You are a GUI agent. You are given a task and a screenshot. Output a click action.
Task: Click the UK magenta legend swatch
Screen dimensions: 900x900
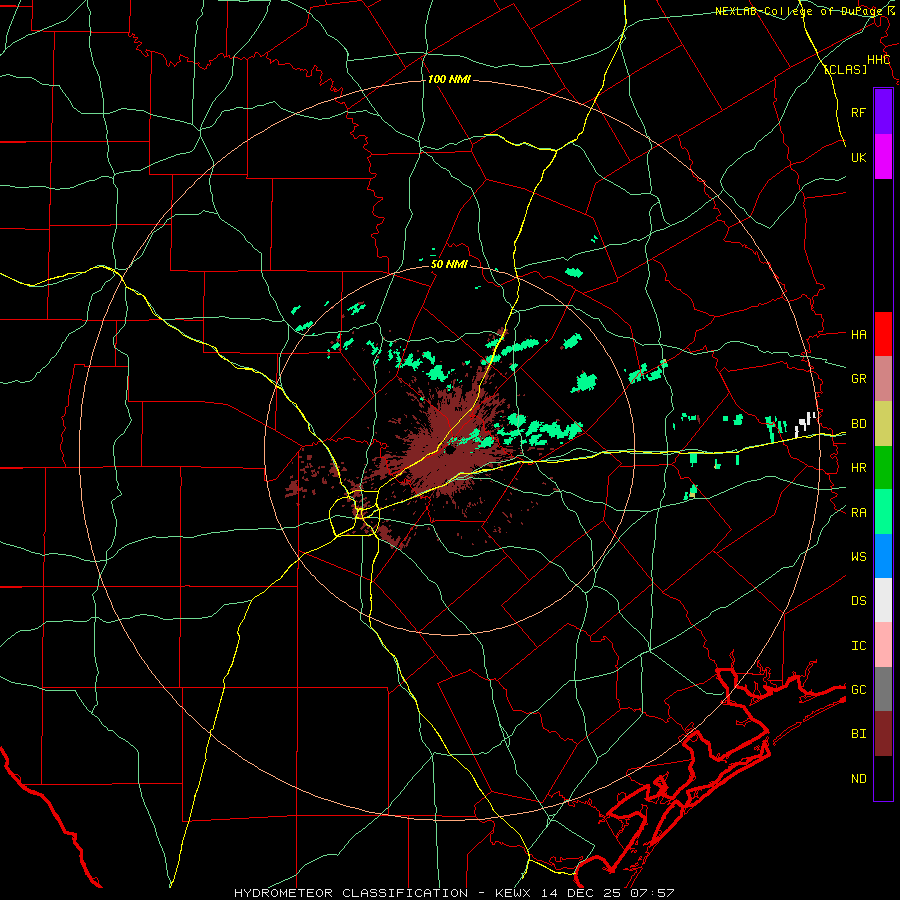pos(883,157)
